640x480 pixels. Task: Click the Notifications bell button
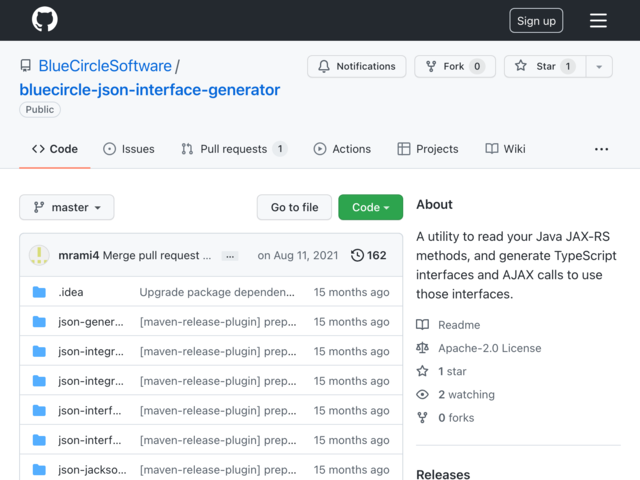357,66
